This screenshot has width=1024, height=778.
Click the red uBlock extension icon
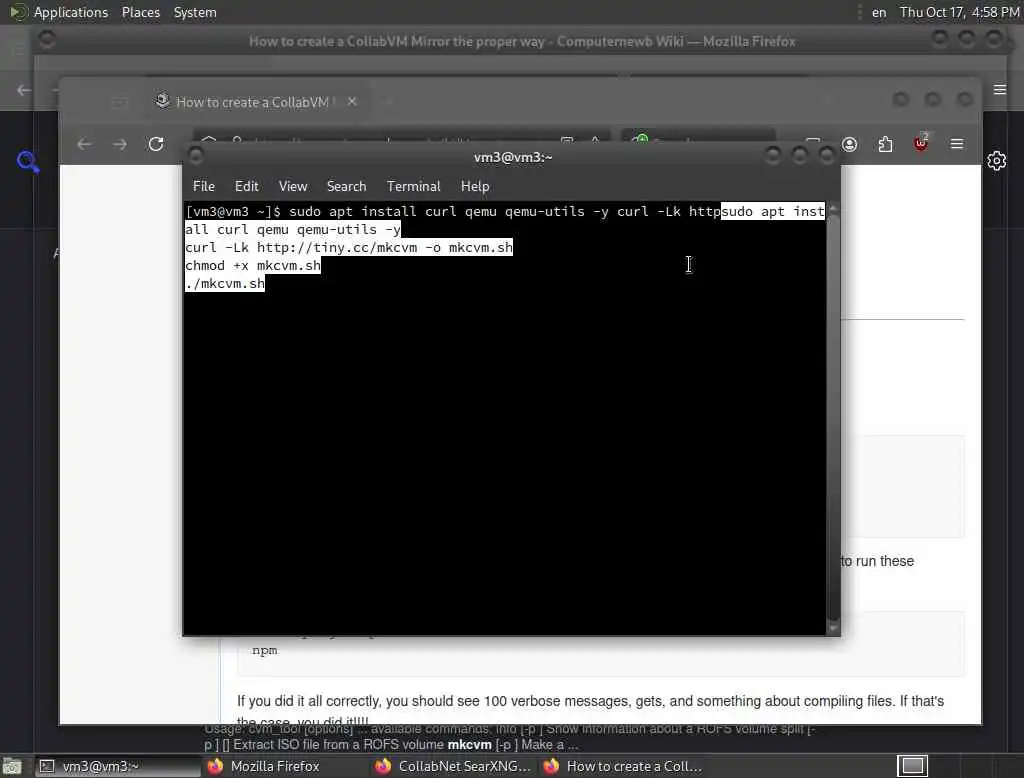click(921, 143)
